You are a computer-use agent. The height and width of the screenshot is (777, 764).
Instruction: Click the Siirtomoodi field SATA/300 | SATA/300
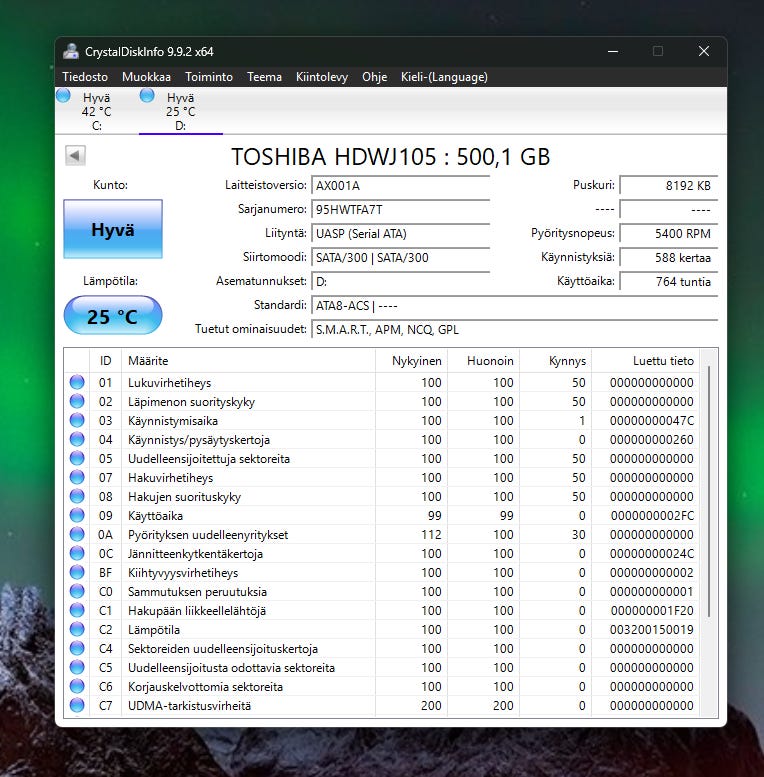400,257
